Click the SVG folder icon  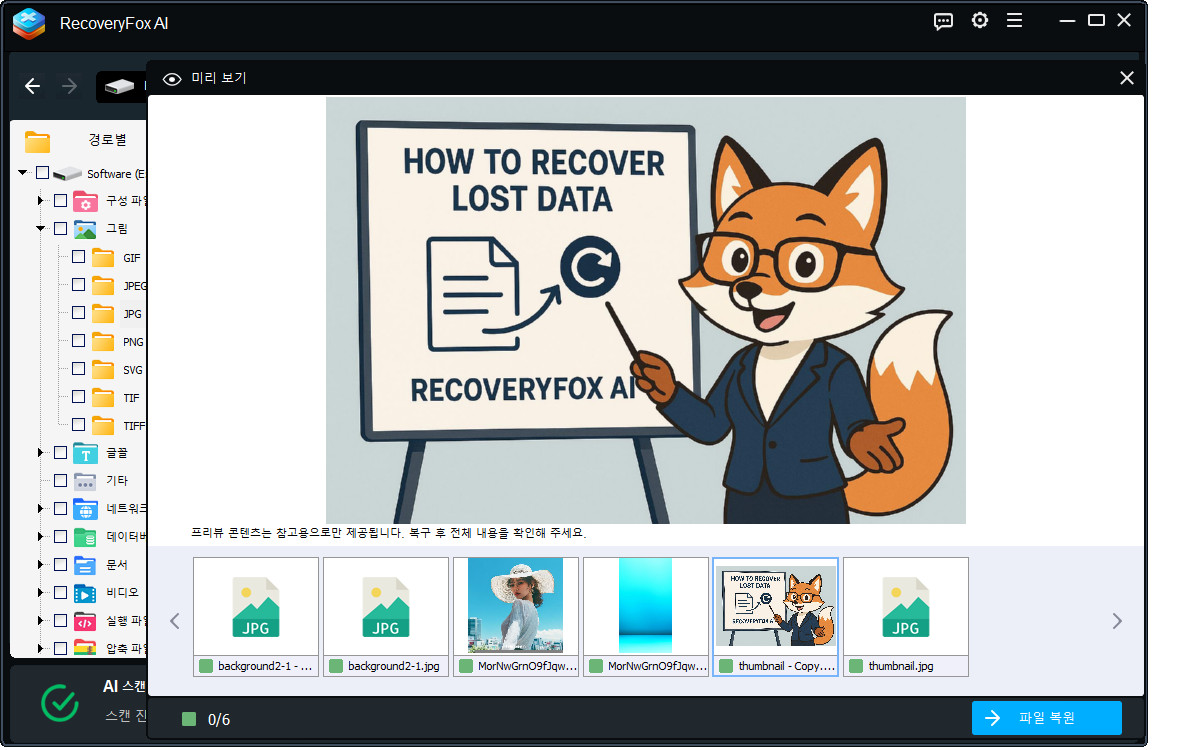click(x=103, y=370)
